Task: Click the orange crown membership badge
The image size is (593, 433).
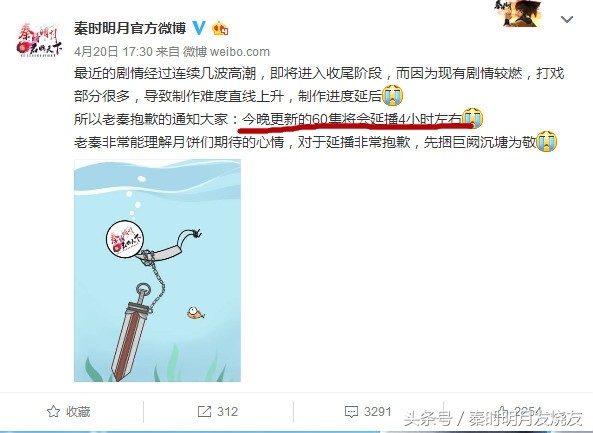Action: [x=220, y=28]
